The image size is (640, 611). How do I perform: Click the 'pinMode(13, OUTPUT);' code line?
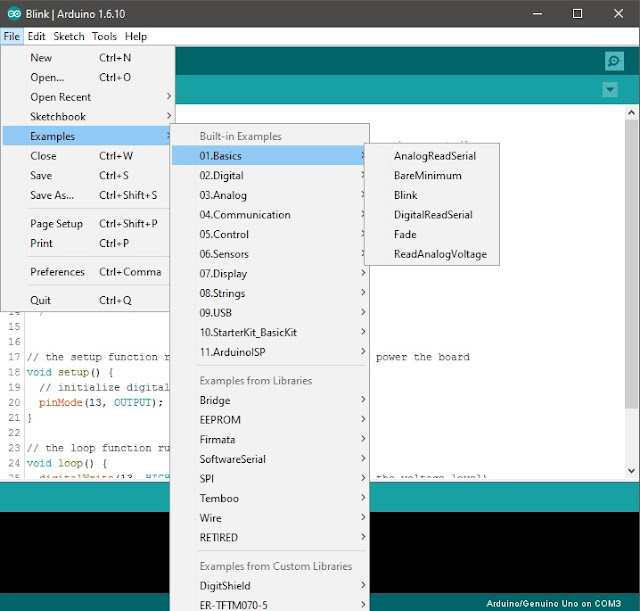point(101,402)
